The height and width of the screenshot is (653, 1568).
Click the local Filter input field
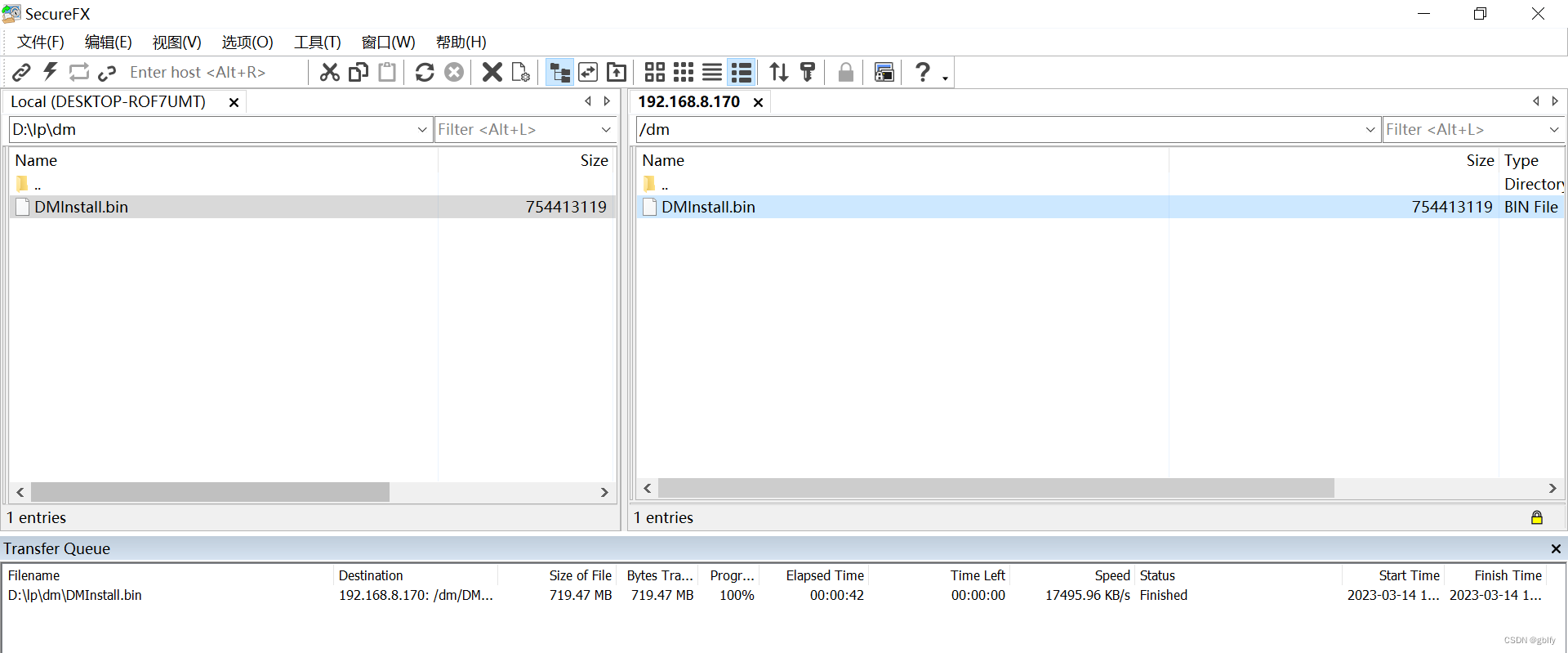coord(517,129)
